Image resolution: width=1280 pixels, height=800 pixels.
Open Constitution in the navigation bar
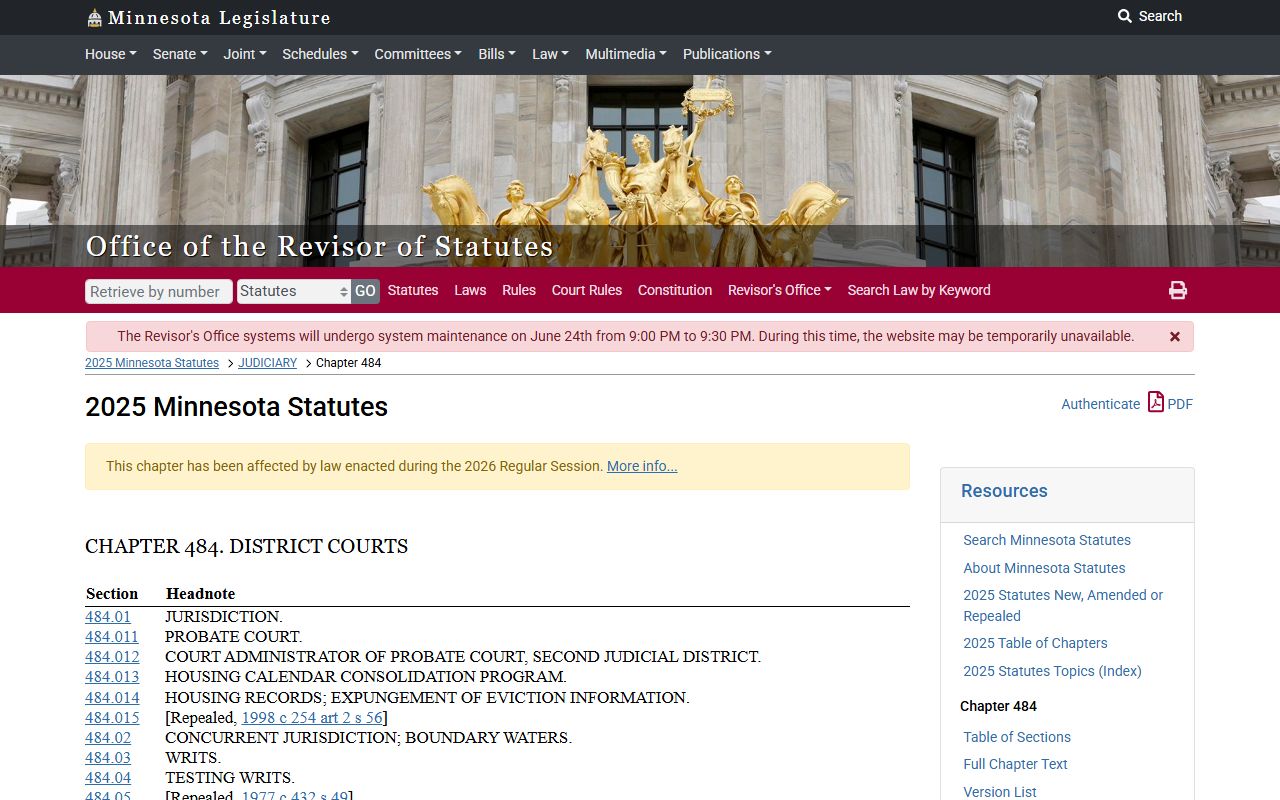coord(675,290)
